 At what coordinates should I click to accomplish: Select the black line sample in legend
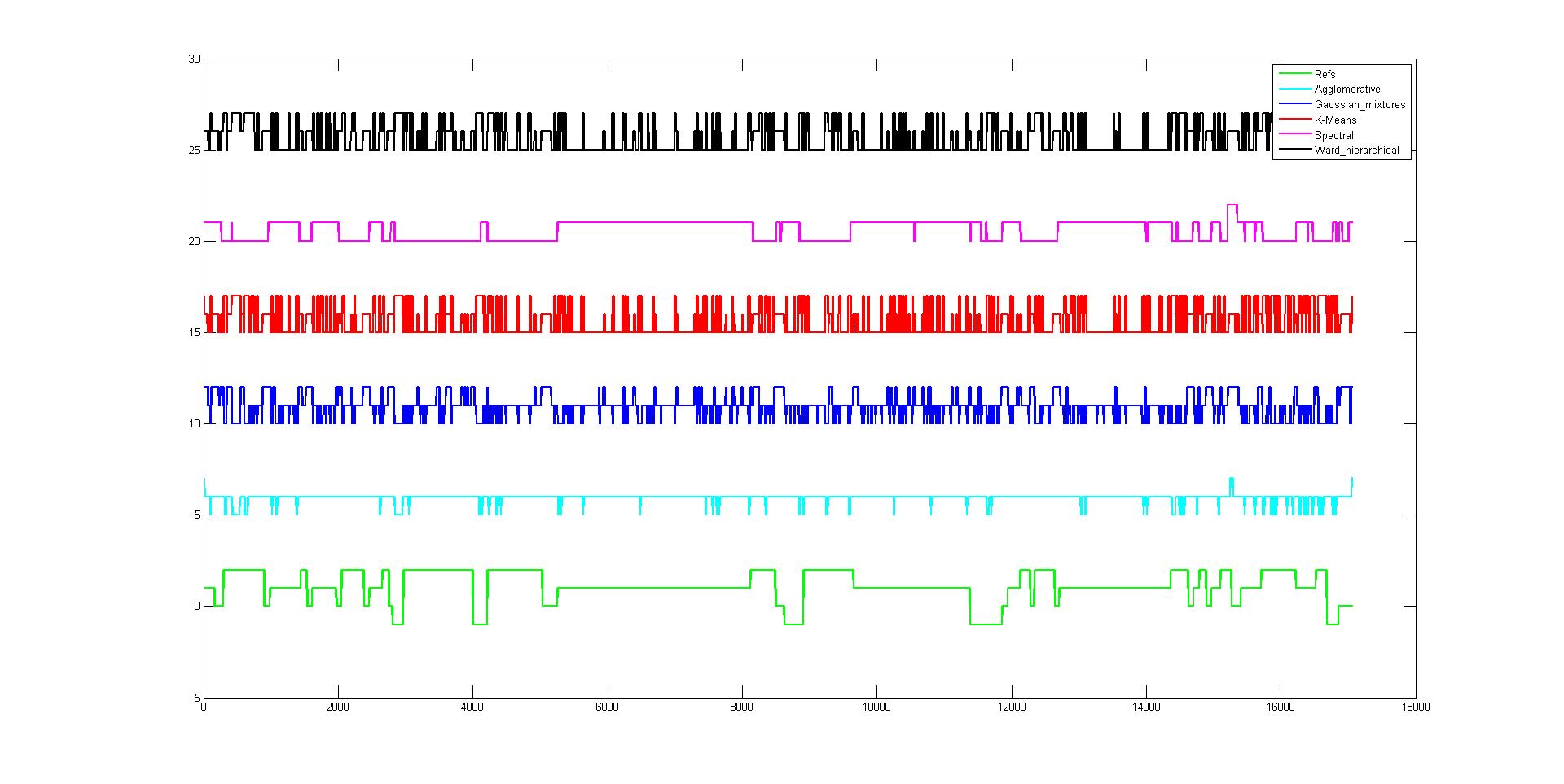click(x=1294, y=150)
